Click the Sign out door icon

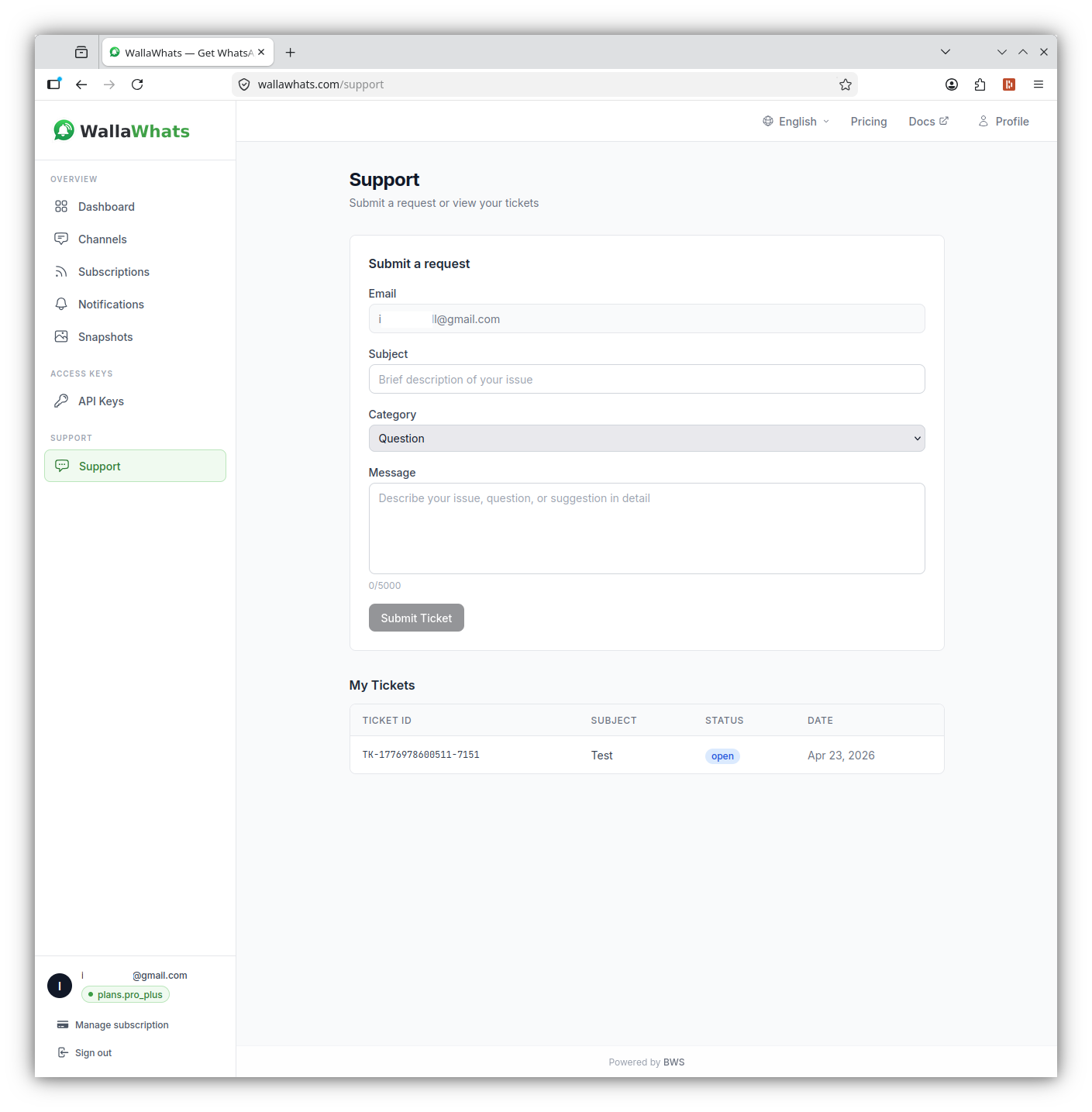(x=63, y=1052)
